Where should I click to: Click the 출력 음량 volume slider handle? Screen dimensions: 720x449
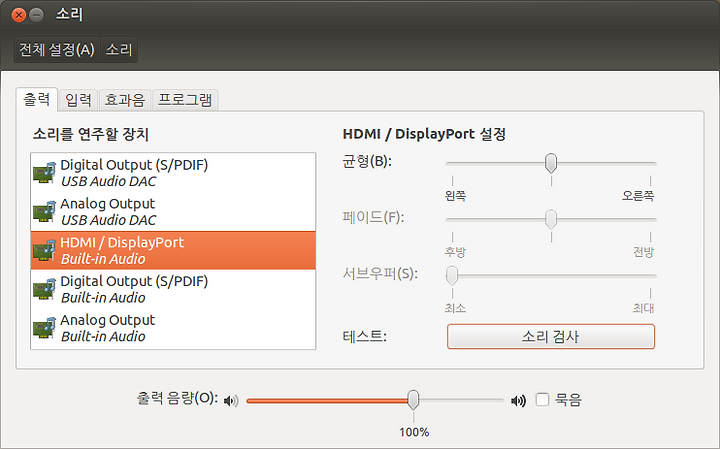[x=413, y=400]
